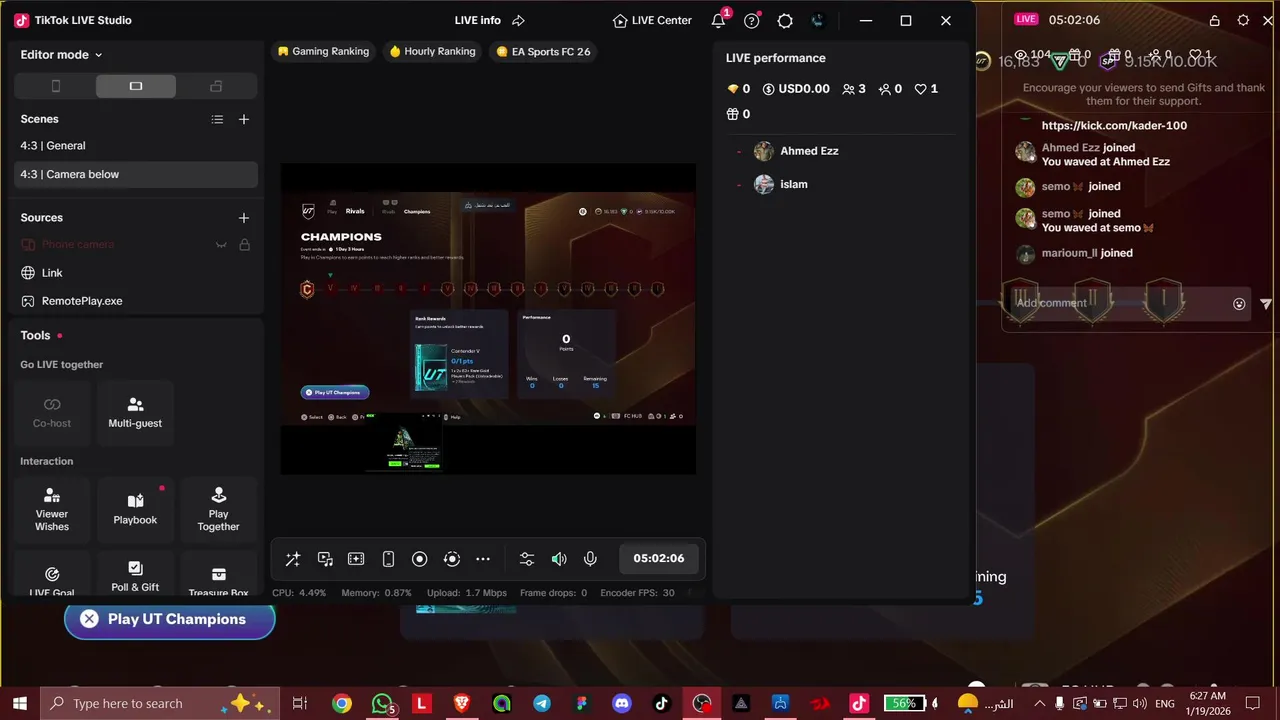Click viewer islam in performance list
Viewport: 1280px width, 720px height.
pyautogui.click(x=794, y=184)
